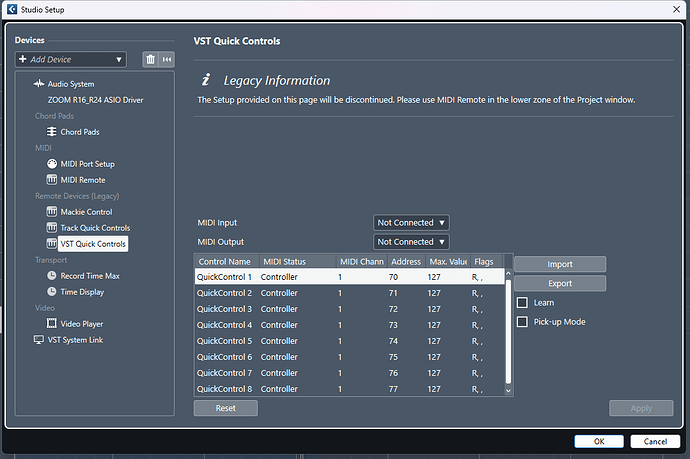Click the Video Player film icon

point(52,323)
